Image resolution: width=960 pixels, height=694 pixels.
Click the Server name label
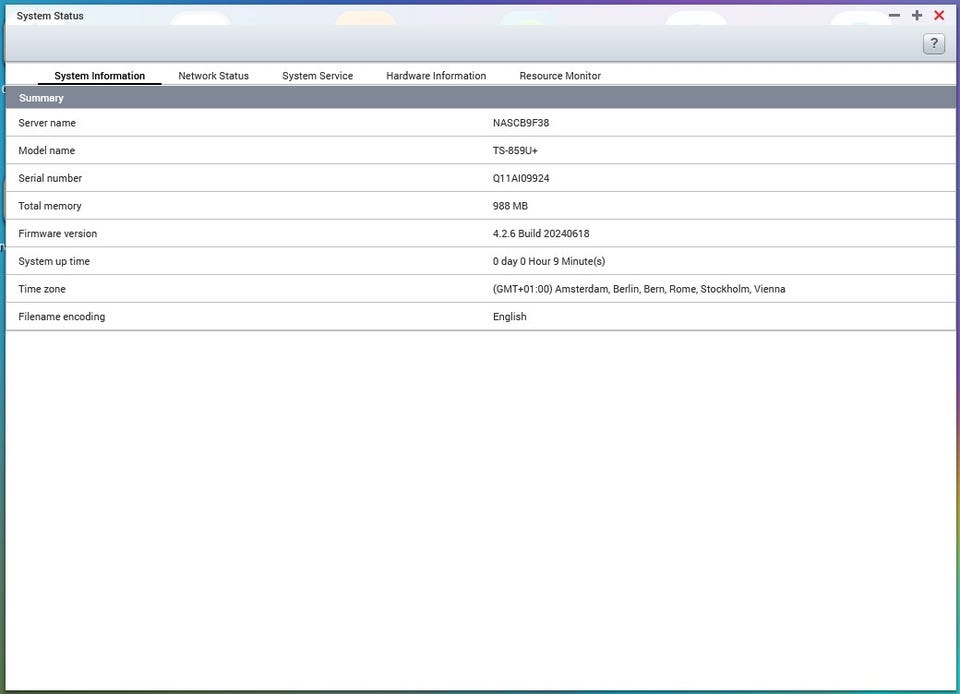coord(47,123)
